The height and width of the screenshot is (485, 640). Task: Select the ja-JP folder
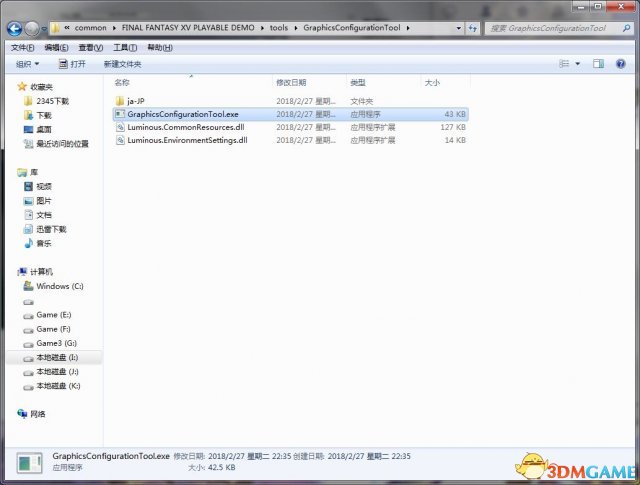[x=136, y=101]
